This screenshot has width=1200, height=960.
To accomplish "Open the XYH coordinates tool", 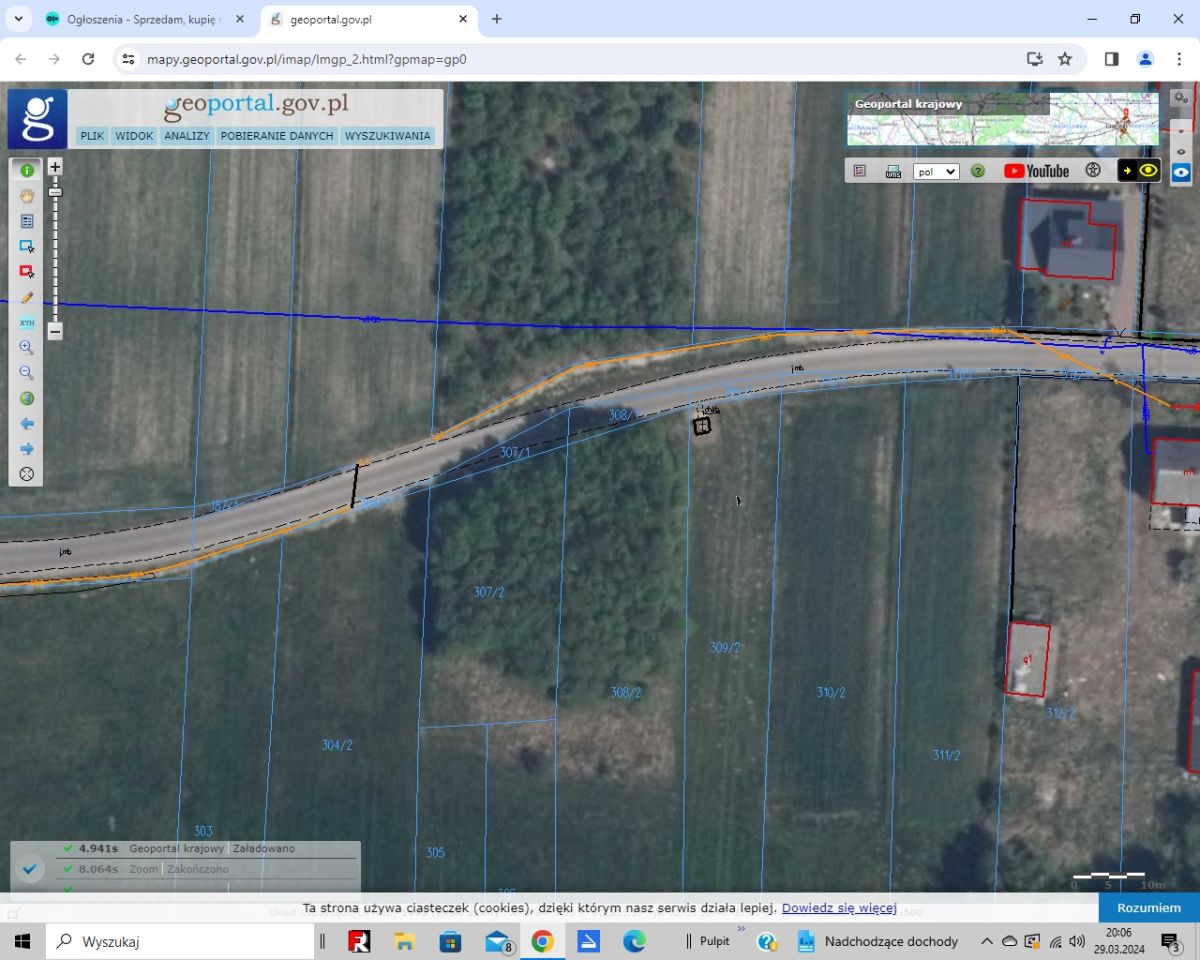I will pos(27,323).
